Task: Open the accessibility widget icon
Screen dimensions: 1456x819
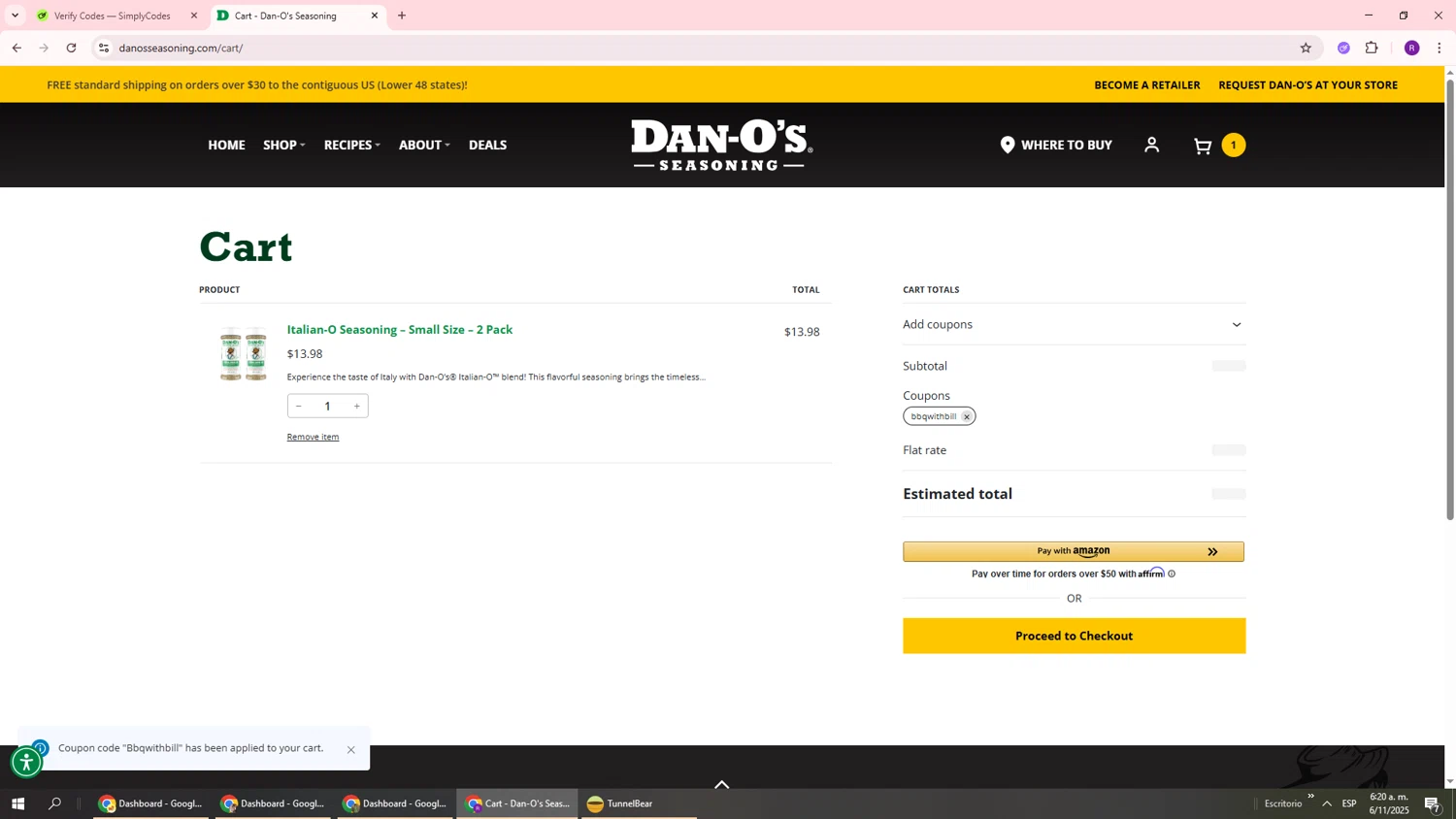Action: tap(26, 763)
